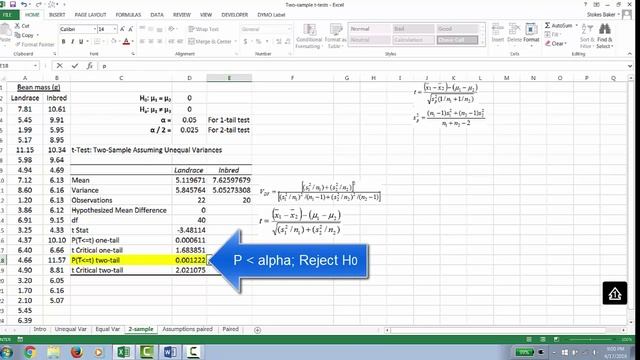Screen dimensions: 640x360
Task: Expand the Name Box dropdown
Action: click(36, 66)
